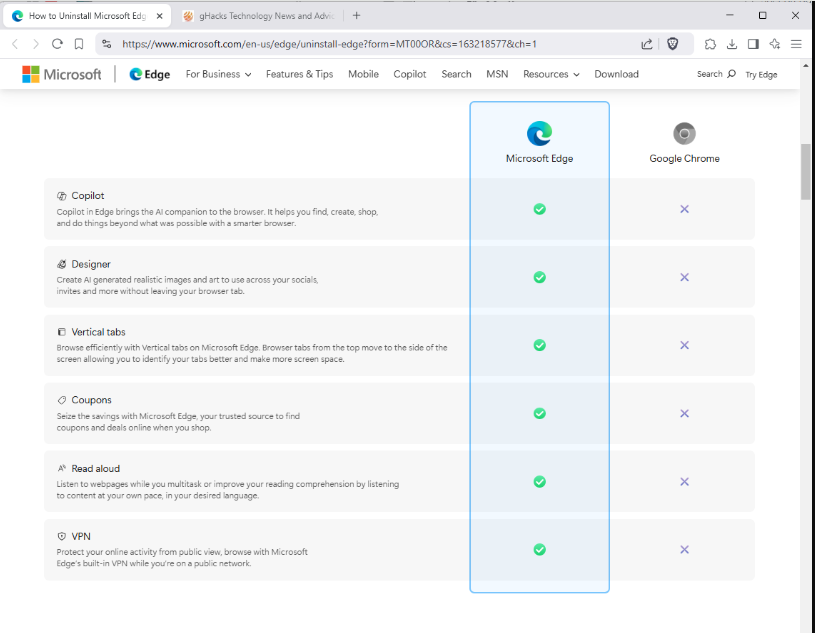This screenshot has height=633, width=815.
Task: Toggle the browser sidebar panel icon
Action: coord(753,44)
